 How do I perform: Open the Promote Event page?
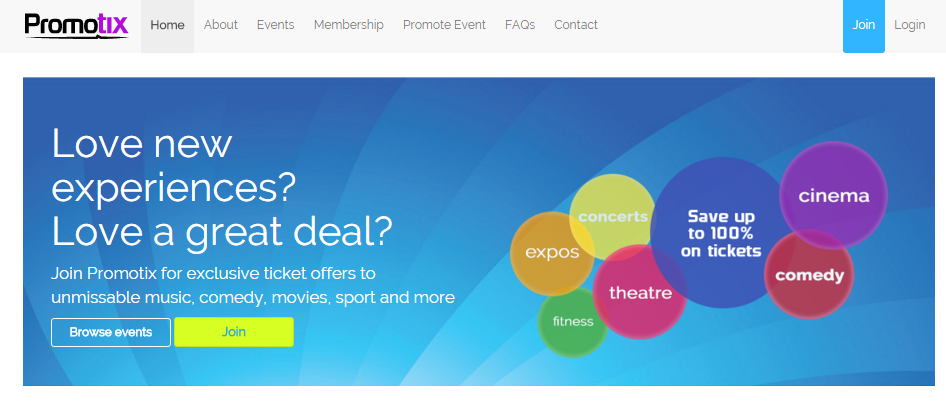445,25
